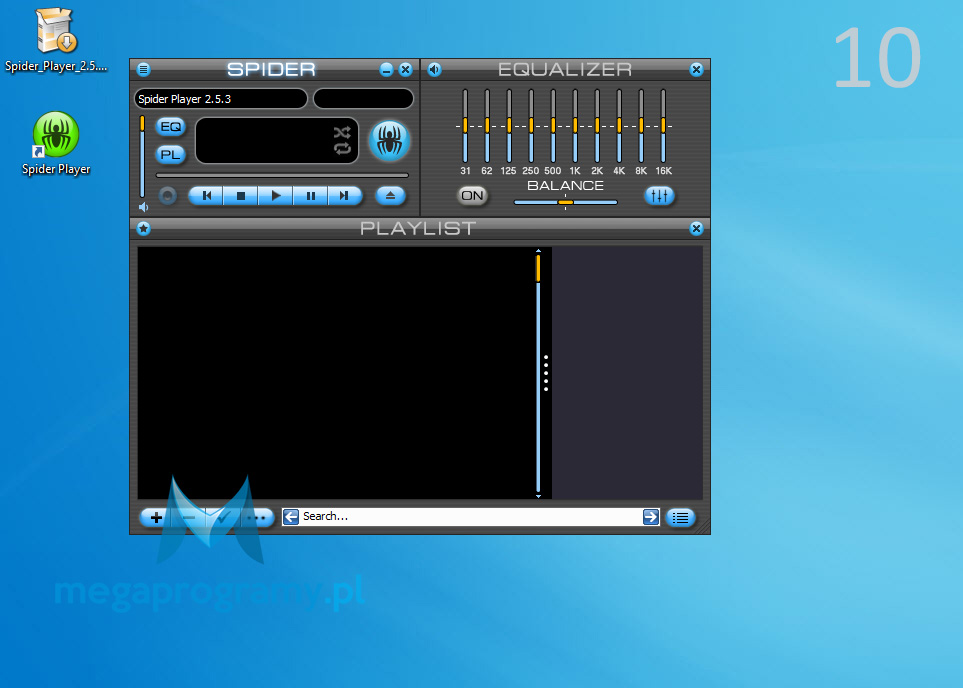Toggle the EQ equalizer window button

click(x=170, y=127)
